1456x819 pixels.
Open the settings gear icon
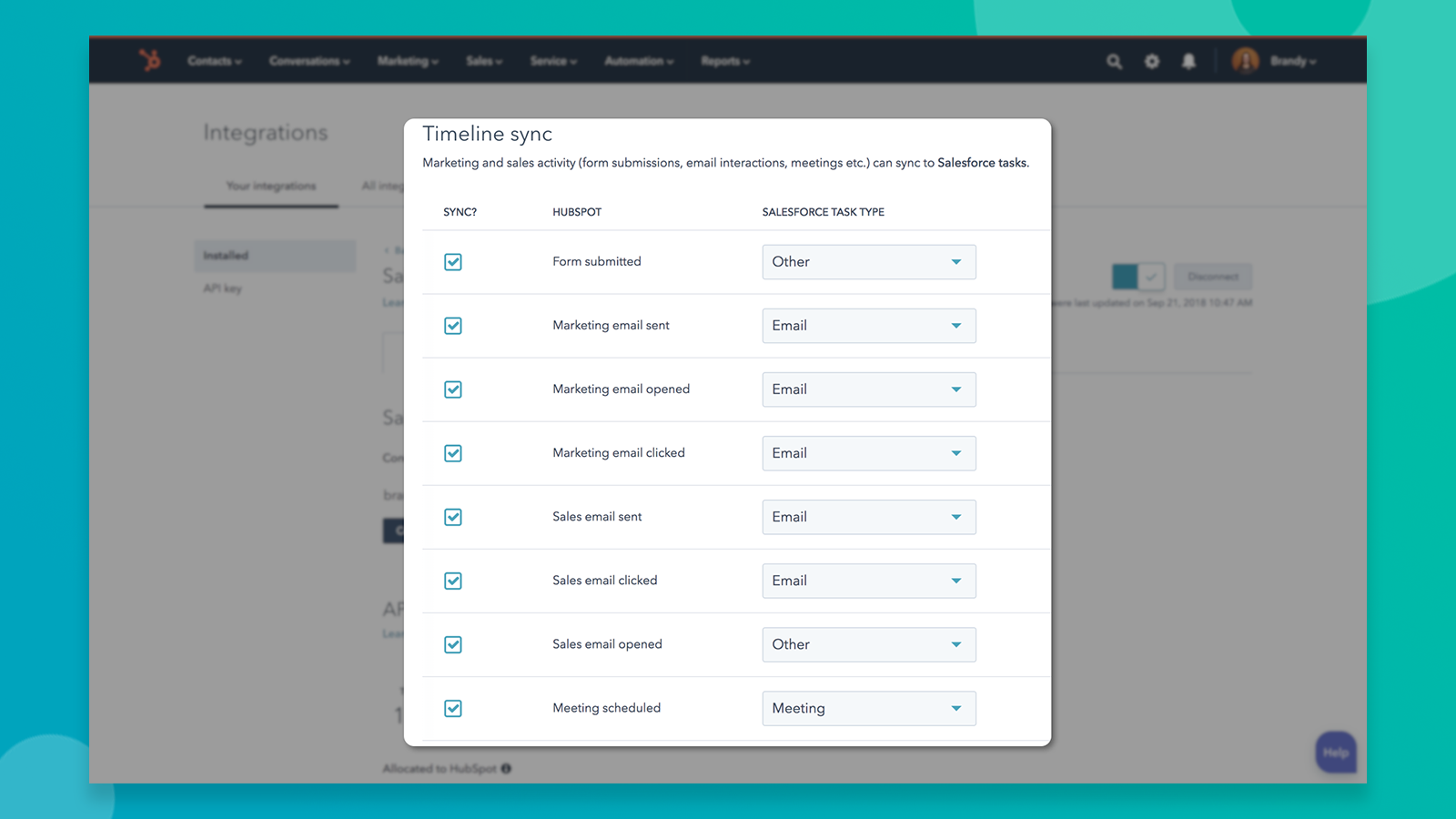[1152, 61]
